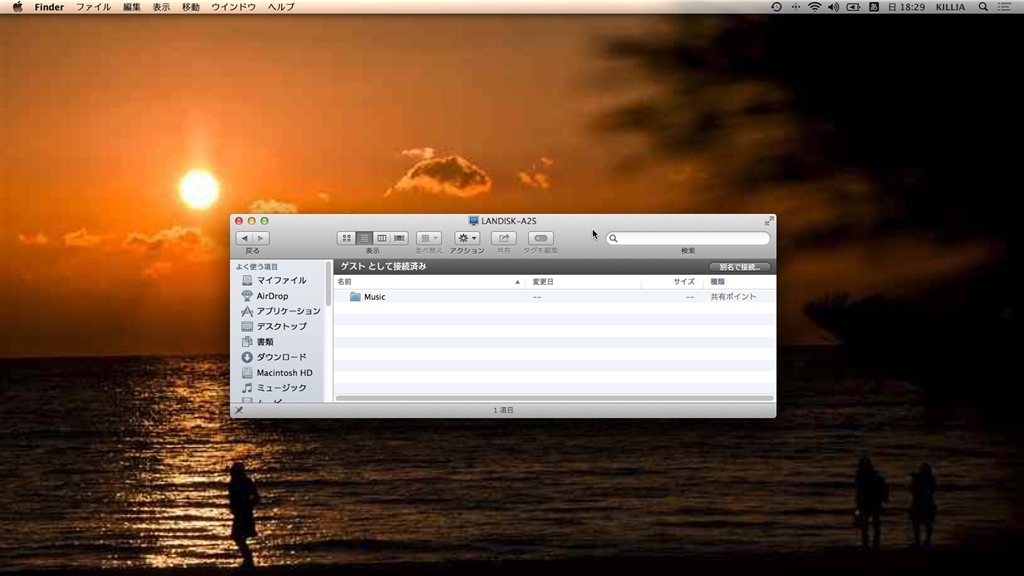Screen dimensions: 1024x576
Task: Click the status bar tool icon
Action: [x=239, y=410]
